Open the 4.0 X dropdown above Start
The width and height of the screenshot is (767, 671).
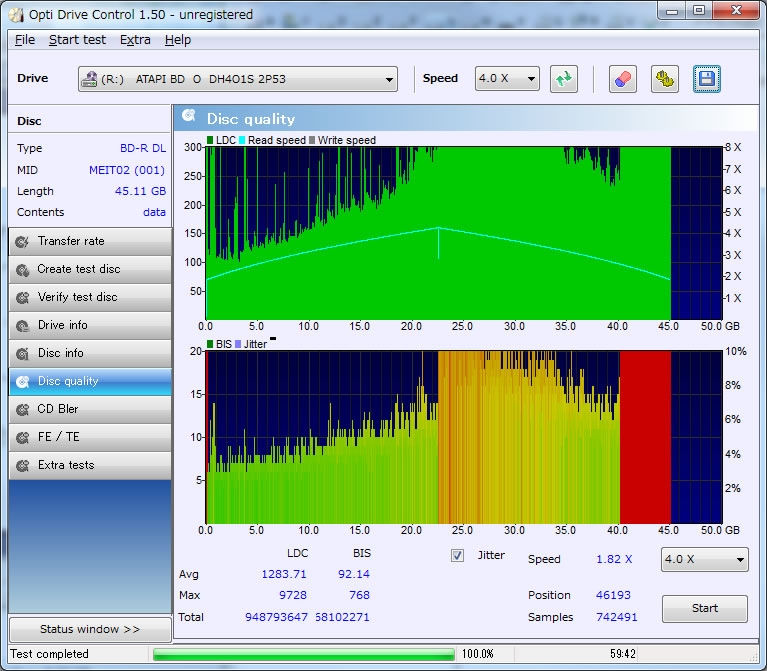click(x=704, y=559)
